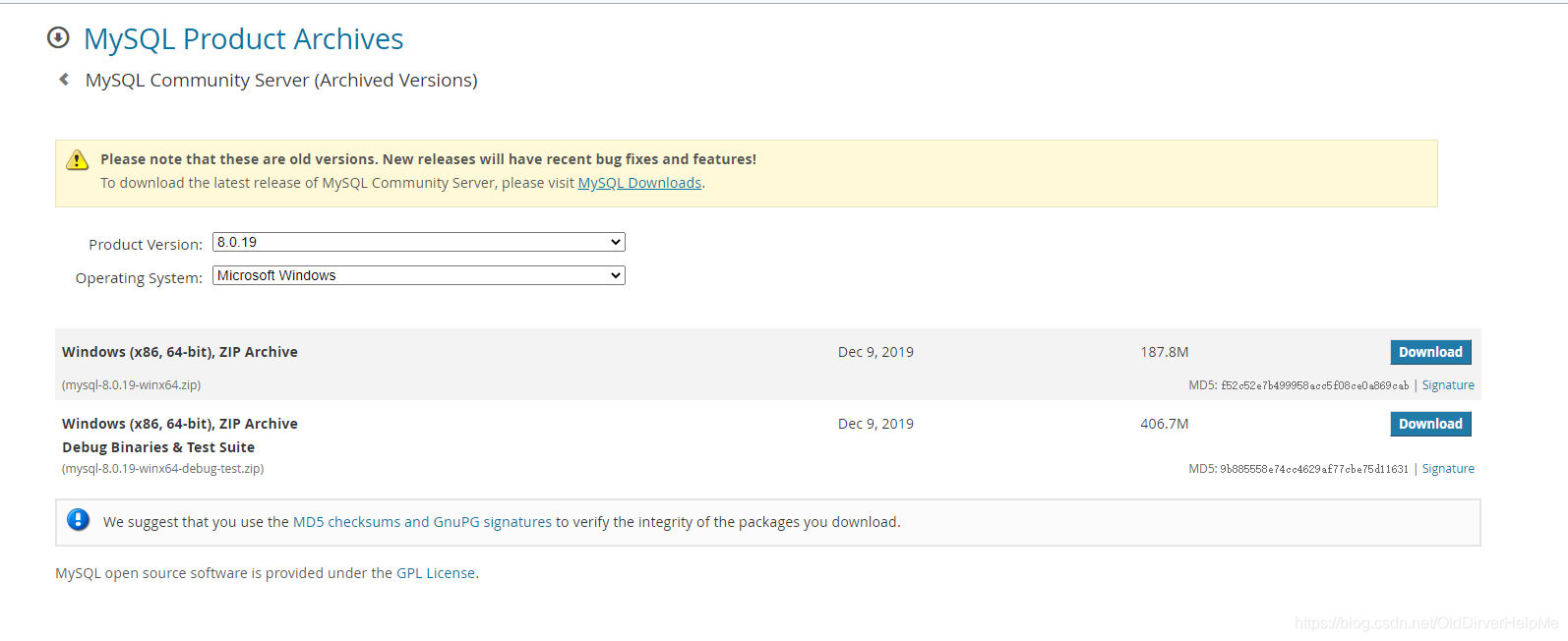The width and height of the screenshot is (1568, 641).
Task: Follow the MySQL Downloads link
Action: [x=639, y=183]
